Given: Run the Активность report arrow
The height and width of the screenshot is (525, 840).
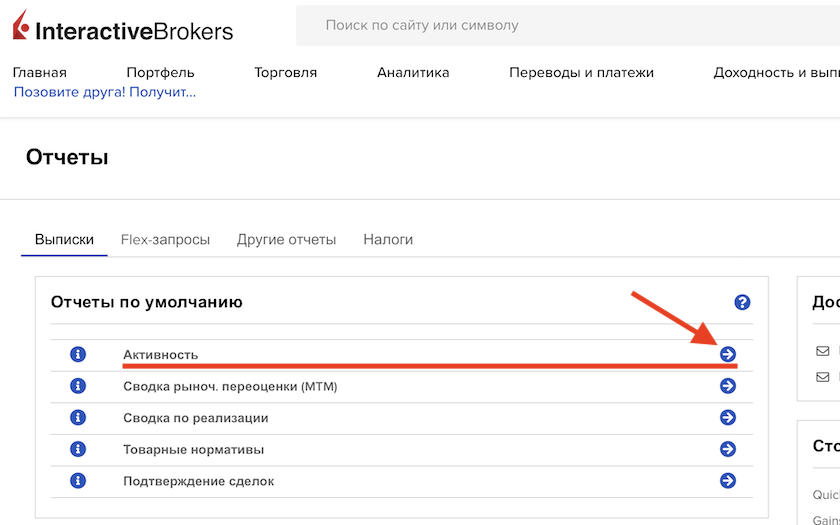Looking at the screenshot, I should coord(728,354).
